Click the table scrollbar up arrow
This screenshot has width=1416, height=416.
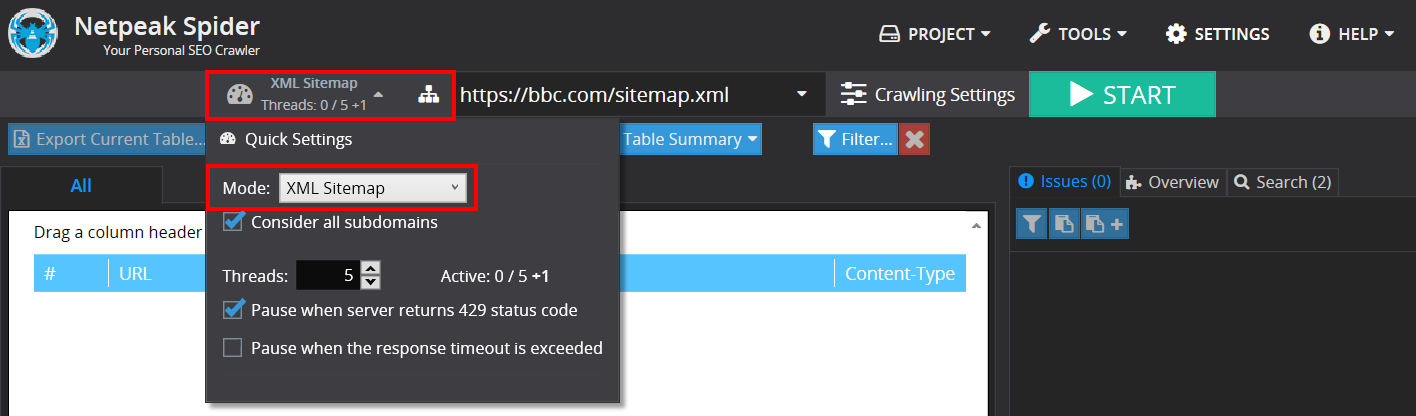[x=976, y=226]
